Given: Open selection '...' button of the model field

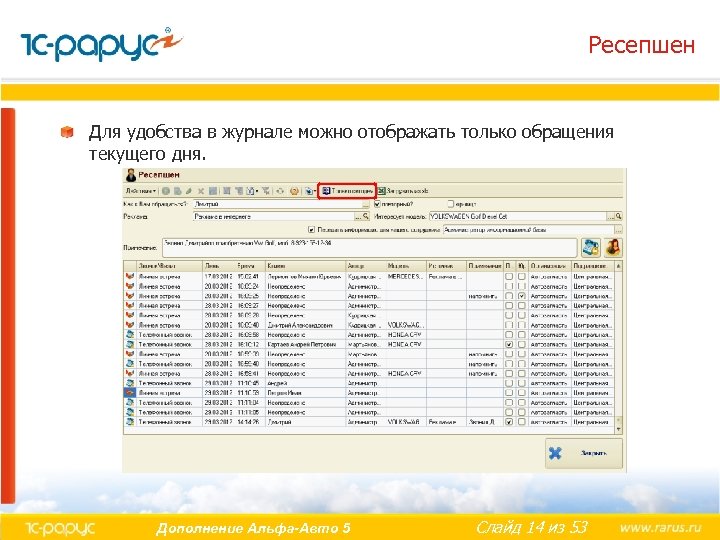Looking at the screenshot, I should (611, 216).
